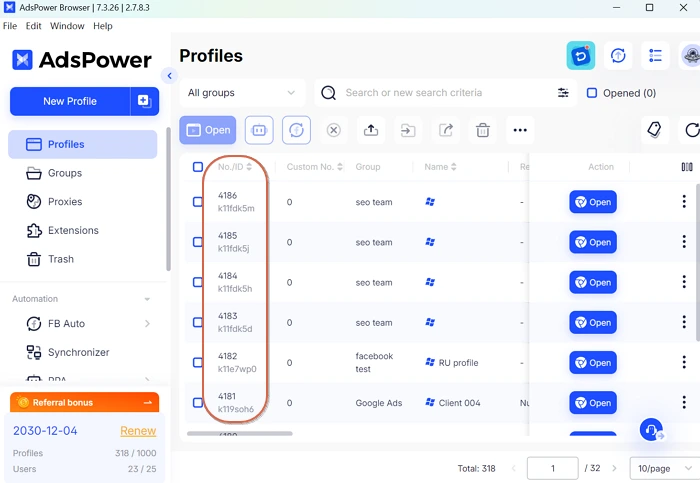The image size is (700, 483).
Task: Click the move to group toolbar icon
Action: point(408,130)
